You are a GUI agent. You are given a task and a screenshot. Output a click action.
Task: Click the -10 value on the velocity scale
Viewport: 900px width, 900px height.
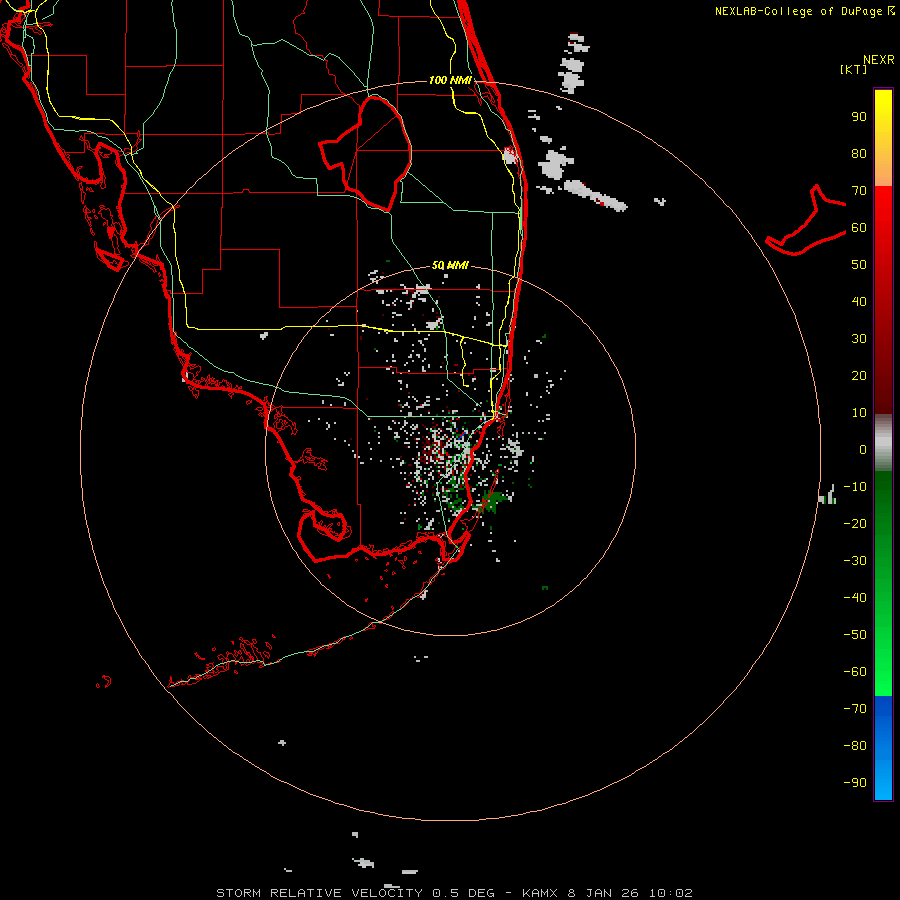[855, 487]
